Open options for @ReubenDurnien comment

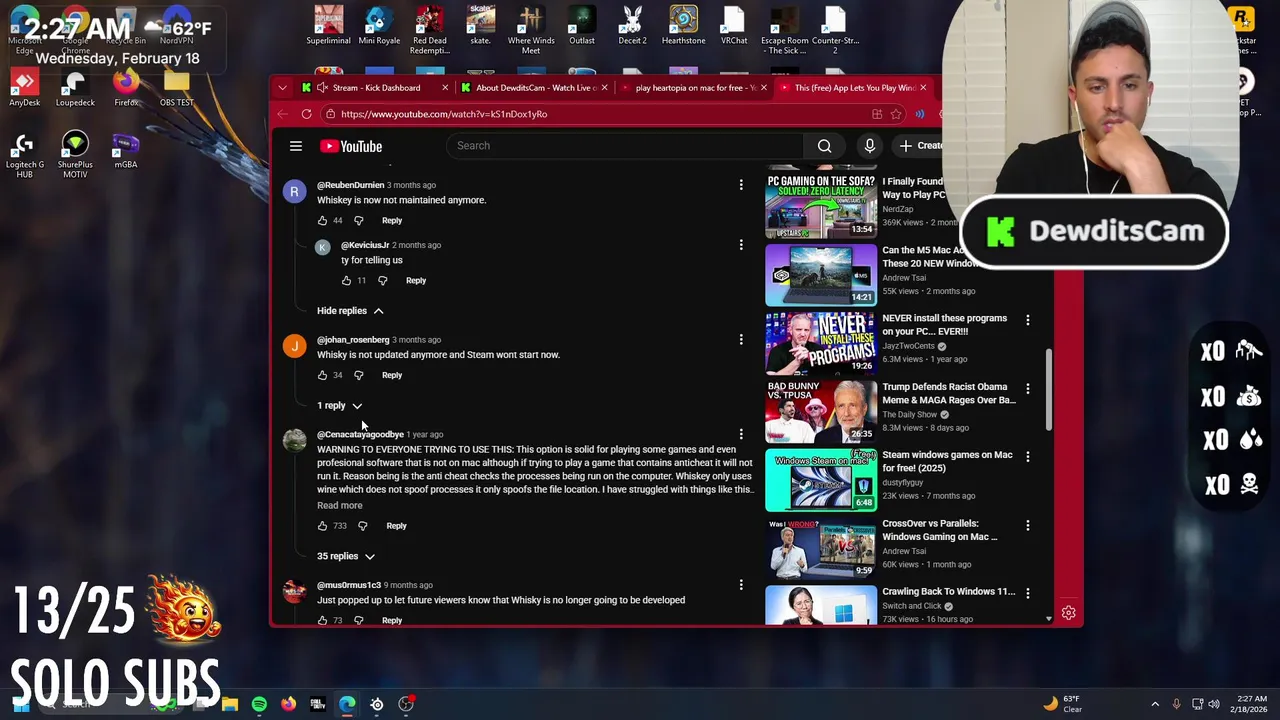pos(741,185)
